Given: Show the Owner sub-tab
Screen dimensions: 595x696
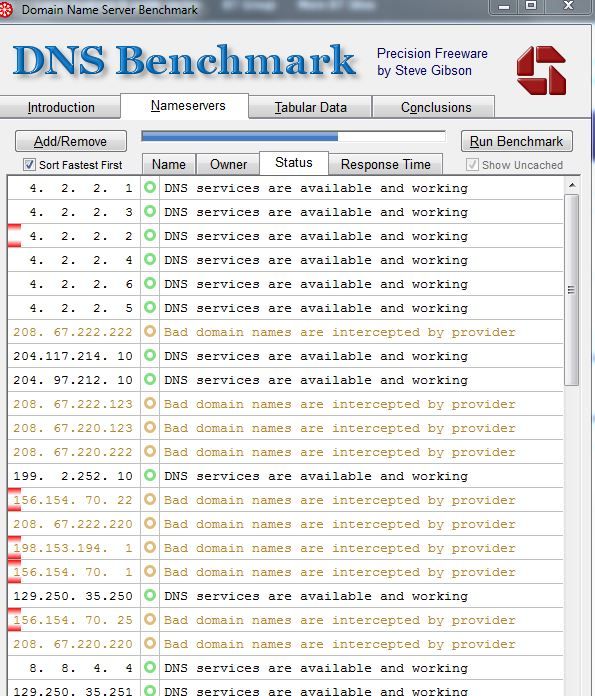Looking at the screenshot, I should click(228, 164).
